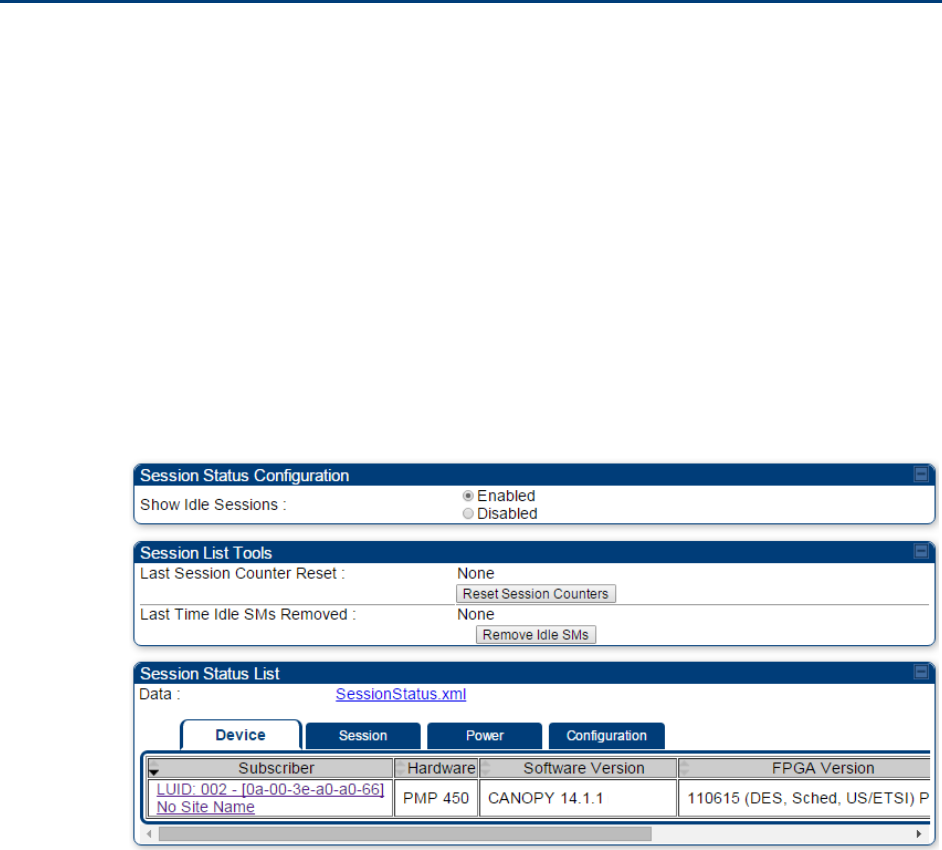Open LUID: 002 subscriber link

coord(270,789)
